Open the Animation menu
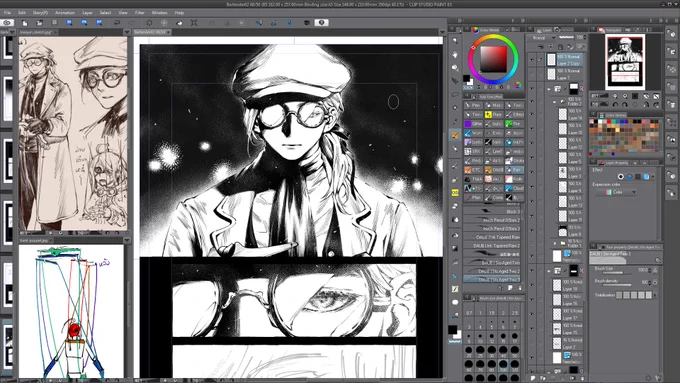 (65, 13)
